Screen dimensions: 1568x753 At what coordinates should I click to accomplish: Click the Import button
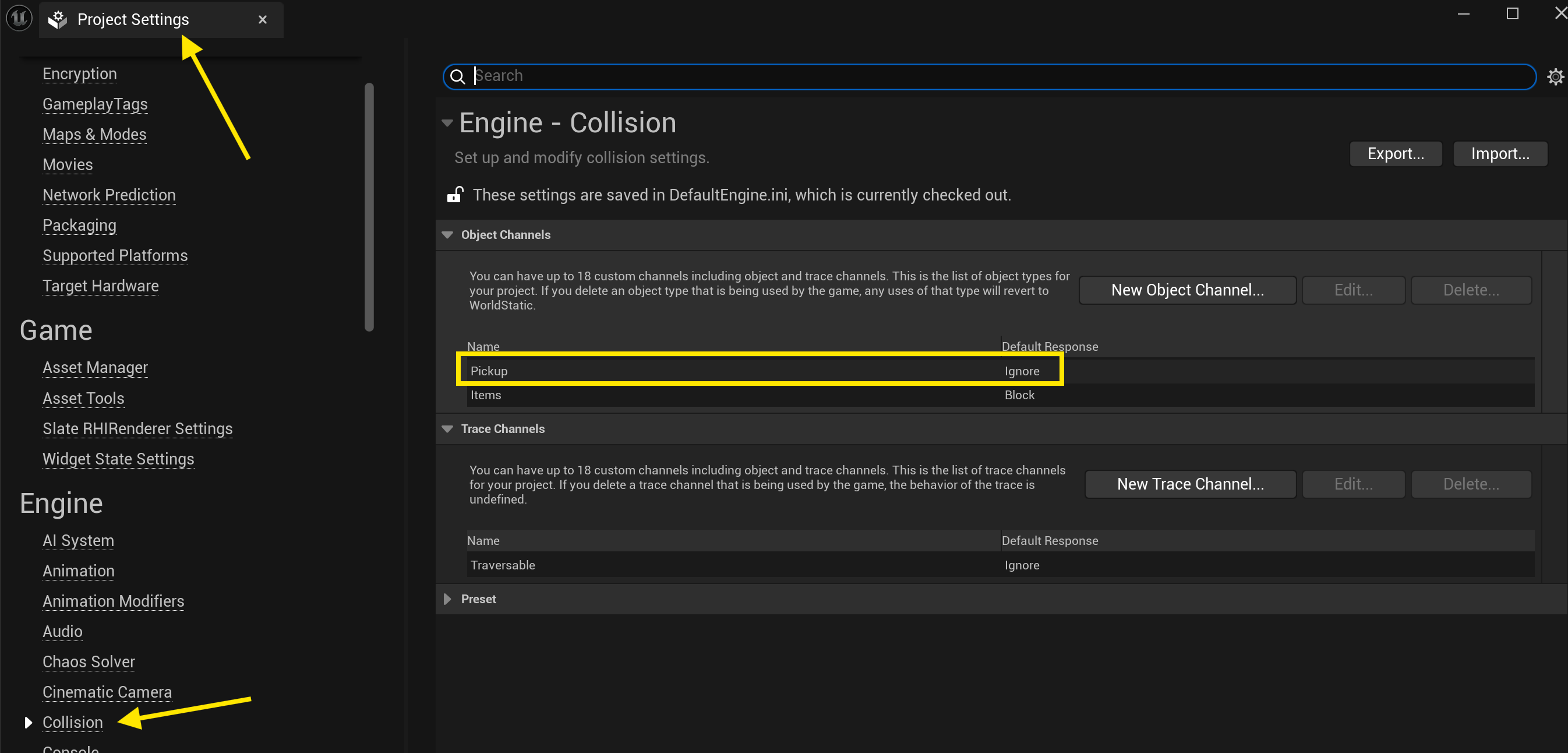tap(1499, 153)
